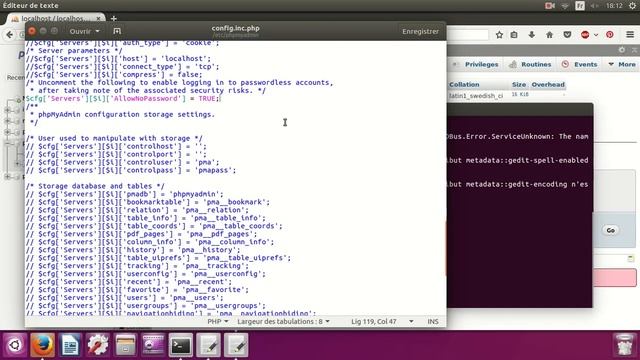Sort by Collation column header

pos(464,84)
